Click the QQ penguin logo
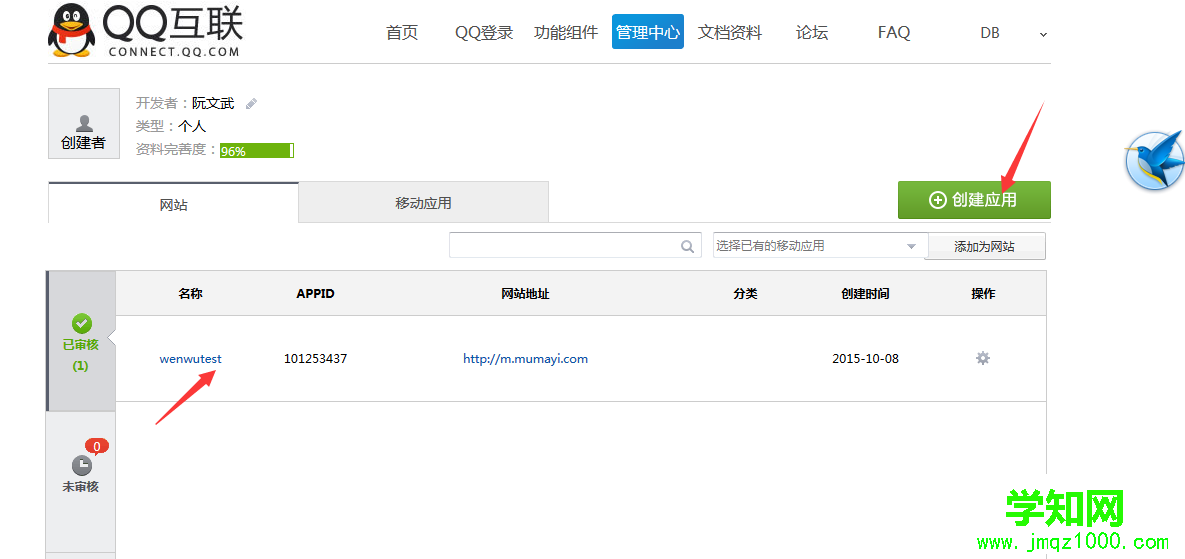This screenshot has width=1185, height=559. tap(72, 31)
